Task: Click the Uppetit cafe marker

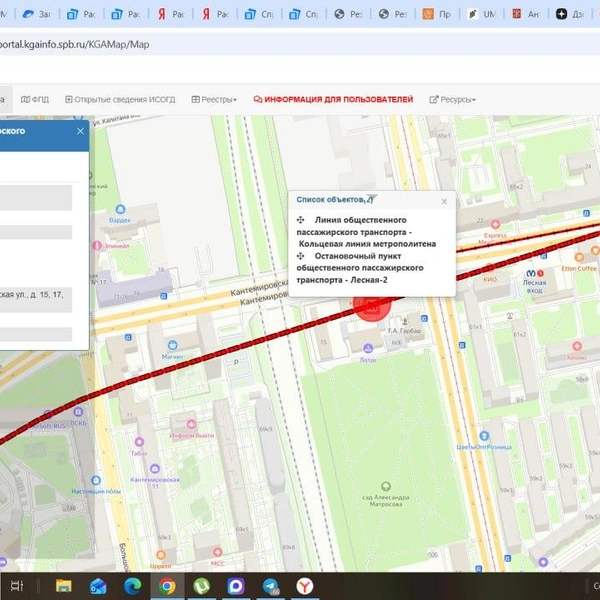Action: point(161,554)
